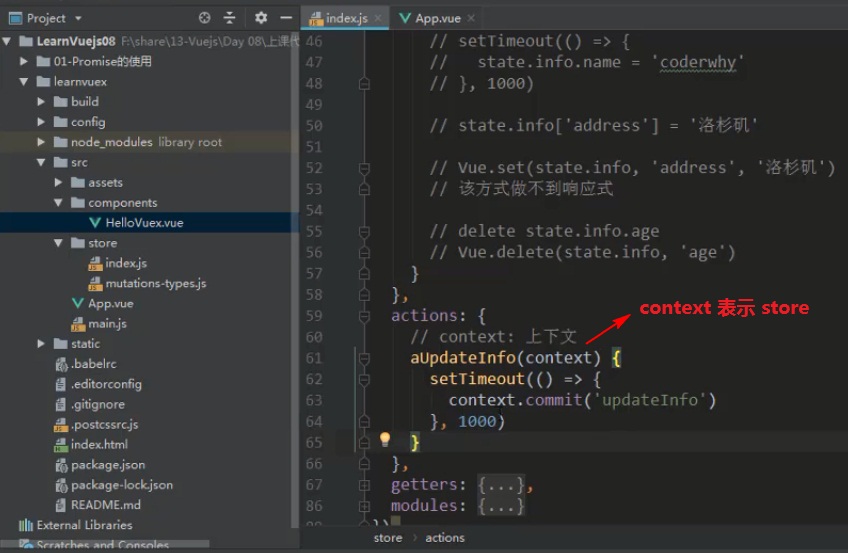Screen dimensions: 848x553
Task: Expand the config folder
Action: (x=41, y=122)
